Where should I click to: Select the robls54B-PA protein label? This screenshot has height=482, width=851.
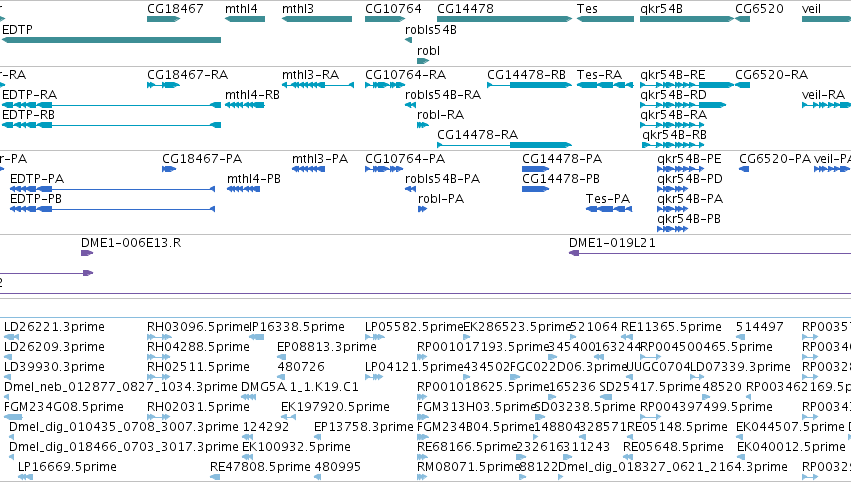(x=443, y=179)
